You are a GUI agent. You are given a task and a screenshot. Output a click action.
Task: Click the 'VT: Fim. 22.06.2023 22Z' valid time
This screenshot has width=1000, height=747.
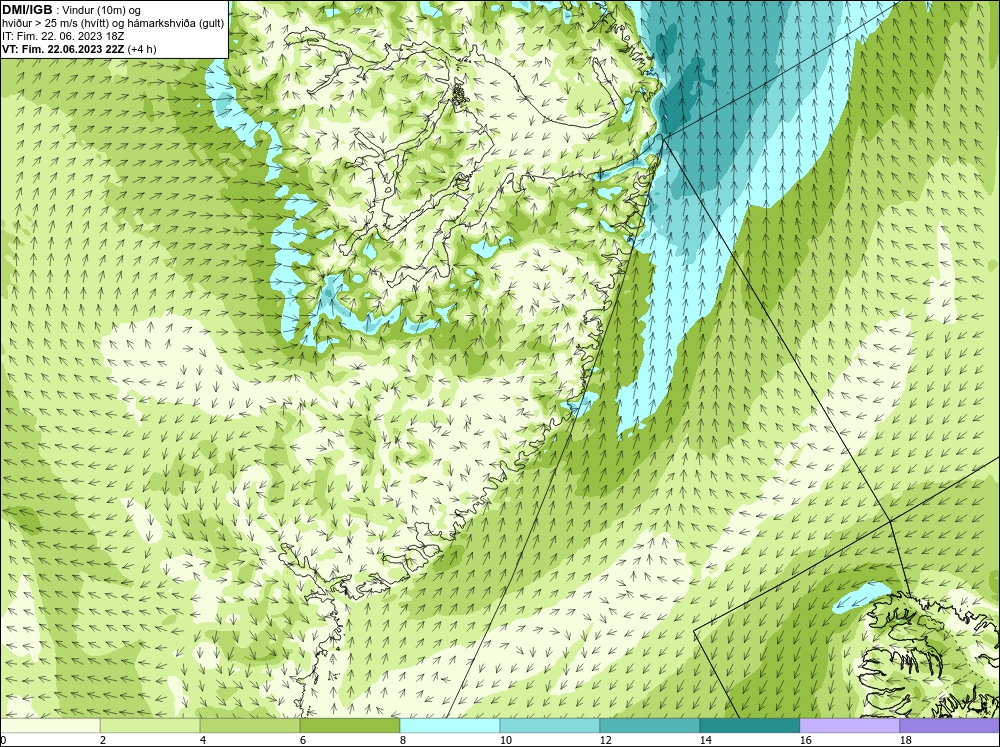[x=63, y=49]
